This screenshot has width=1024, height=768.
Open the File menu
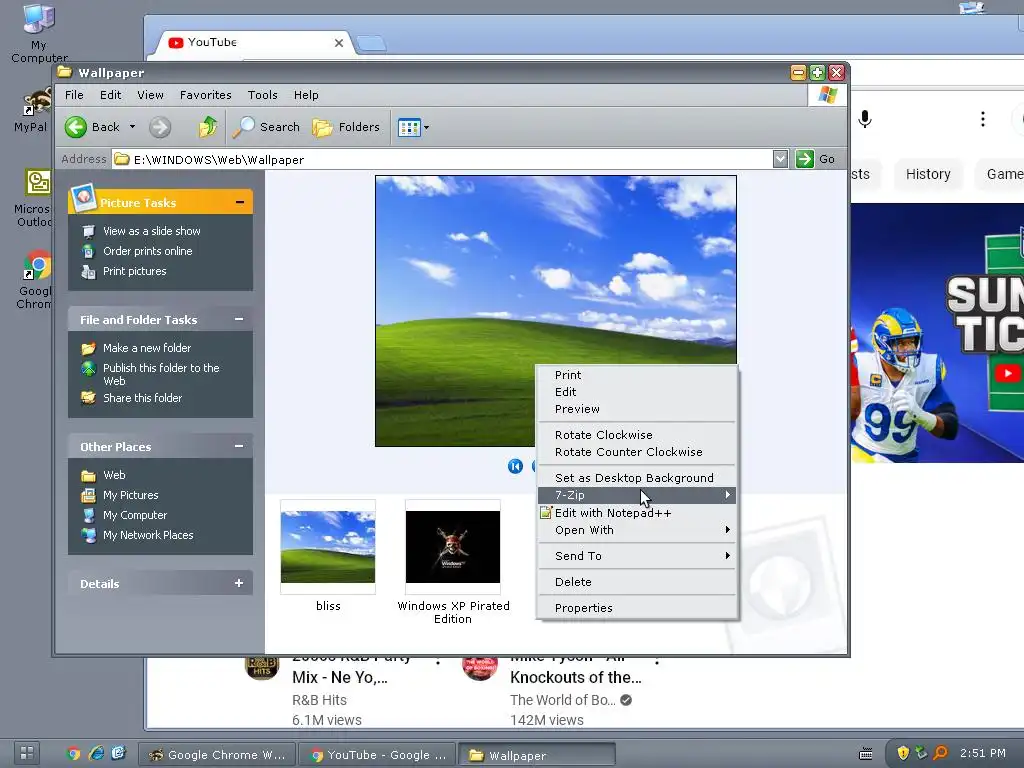[74, 95]
